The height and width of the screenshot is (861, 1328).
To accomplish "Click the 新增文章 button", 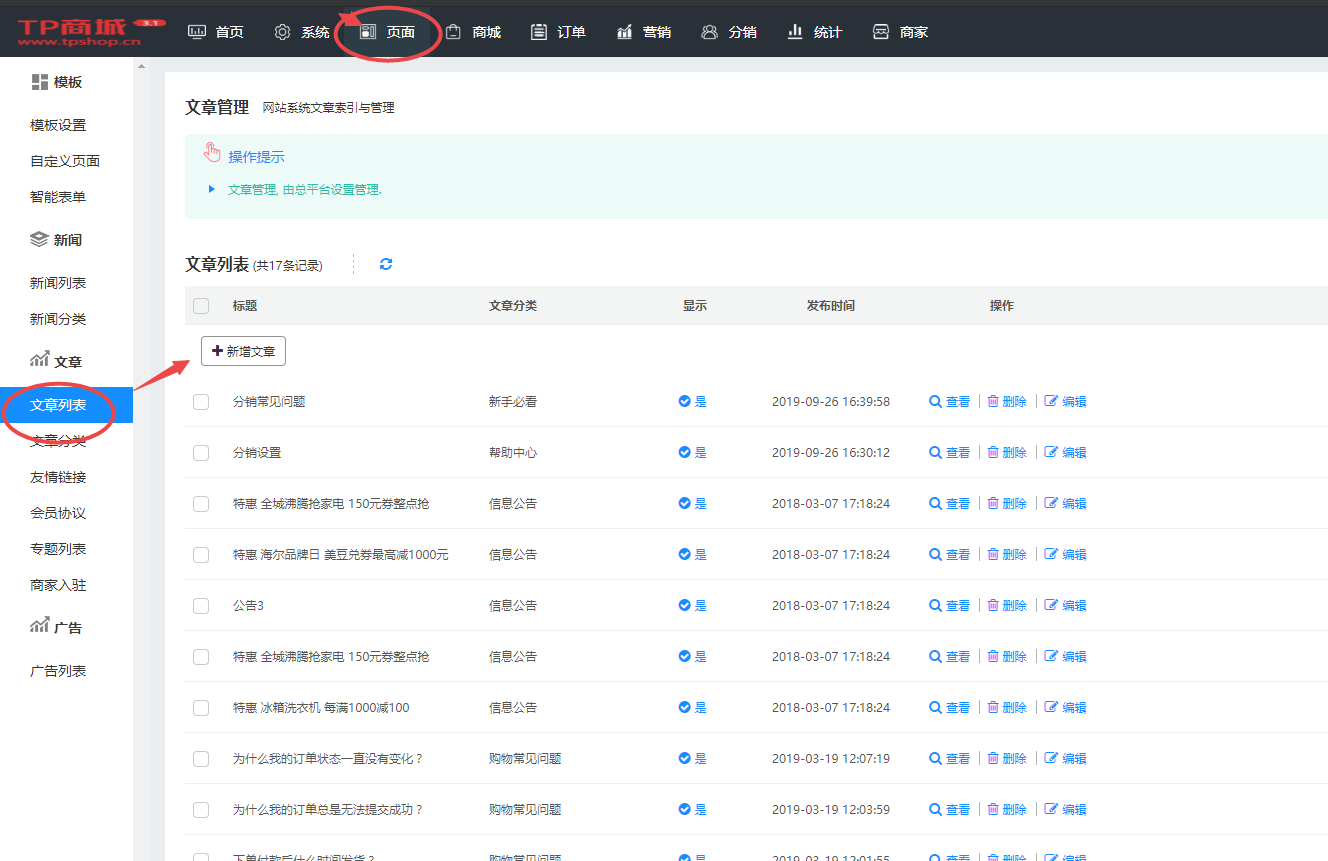I will click(243, 351).
